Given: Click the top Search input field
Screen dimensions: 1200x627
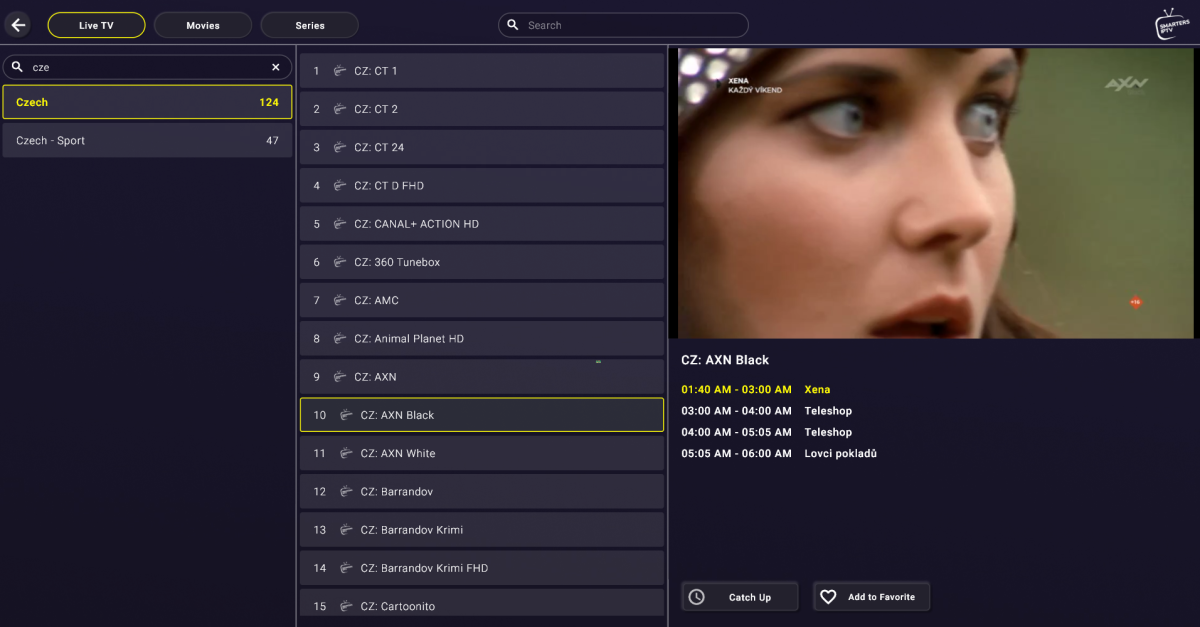Looking at the screenshot, I should [630, 25].
